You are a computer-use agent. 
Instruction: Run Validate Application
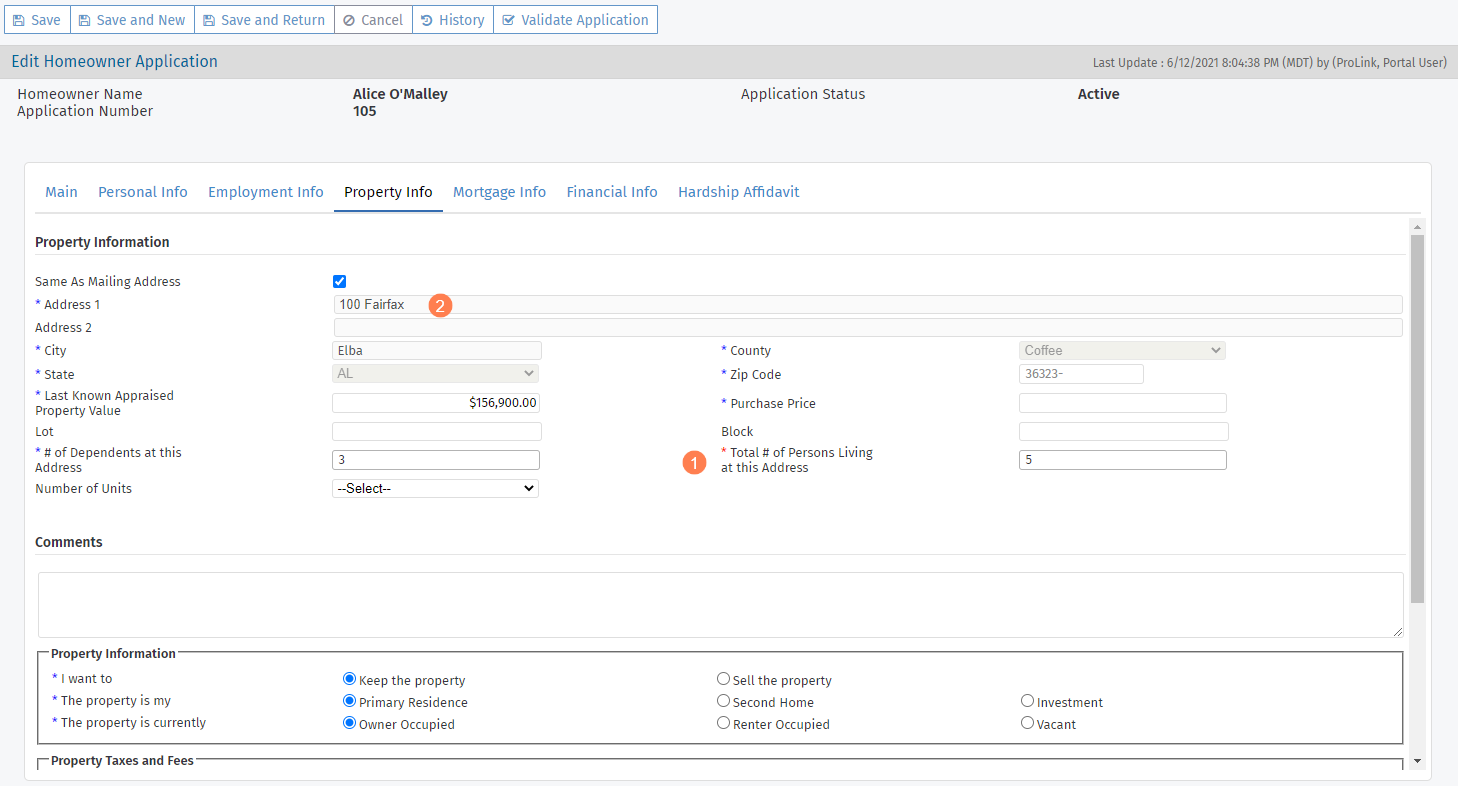[575, 20]
